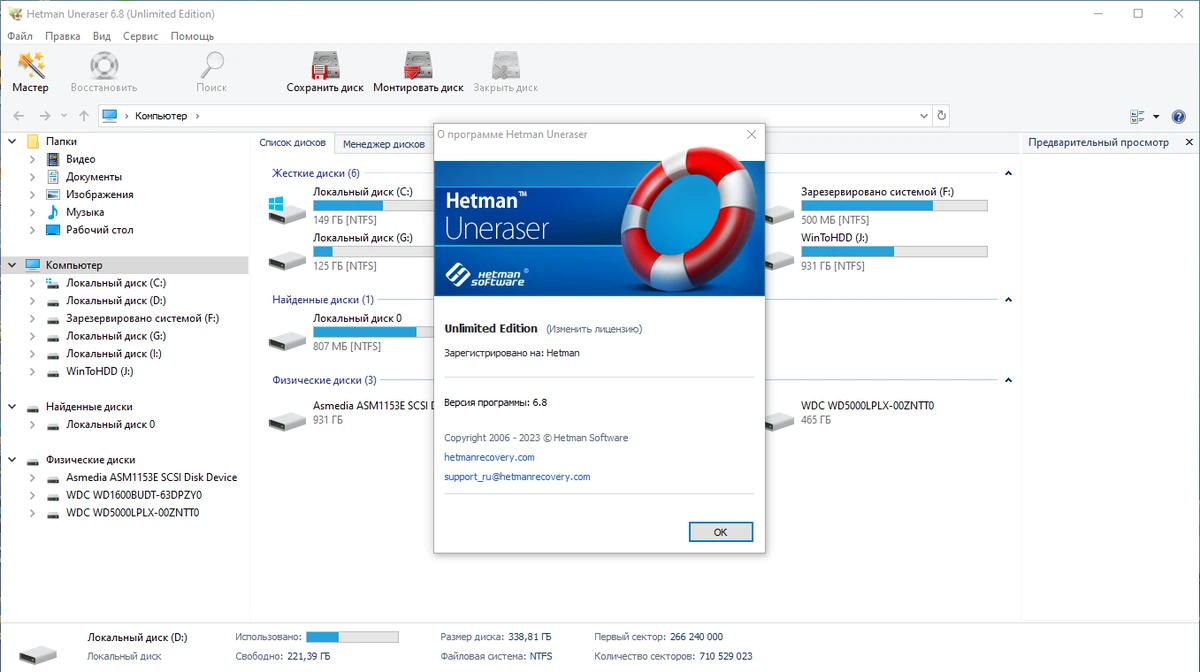Select Локальный диск 0 found disk icon
Image resolution: width=1200 pixels, height=672 pixels.
click(x=287, y=340)
